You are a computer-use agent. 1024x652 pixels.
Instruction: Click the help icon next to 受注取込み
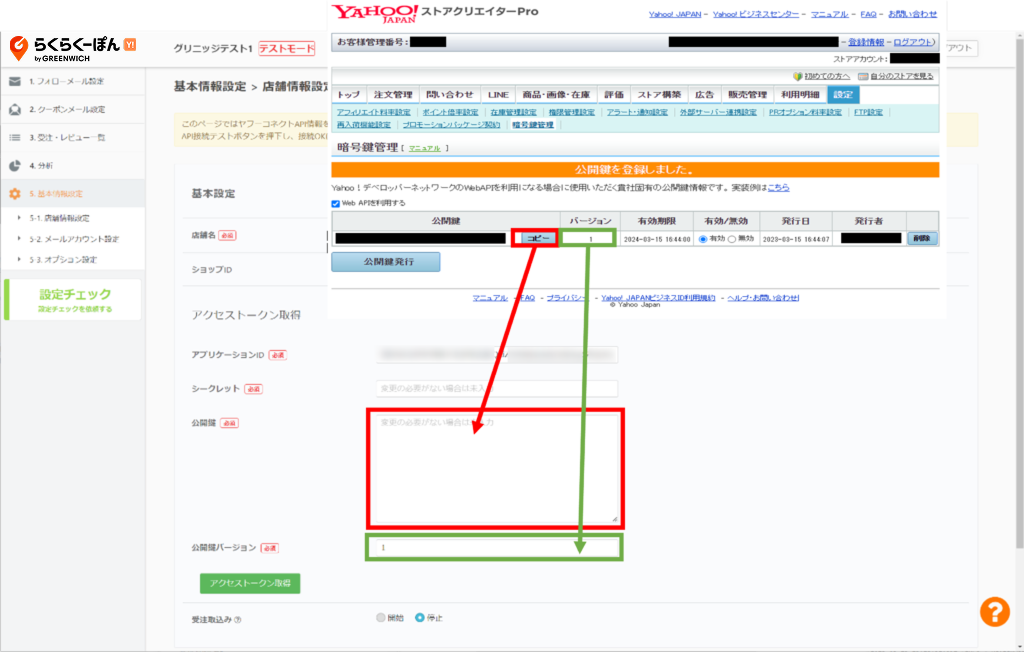[x=238, y=619]
